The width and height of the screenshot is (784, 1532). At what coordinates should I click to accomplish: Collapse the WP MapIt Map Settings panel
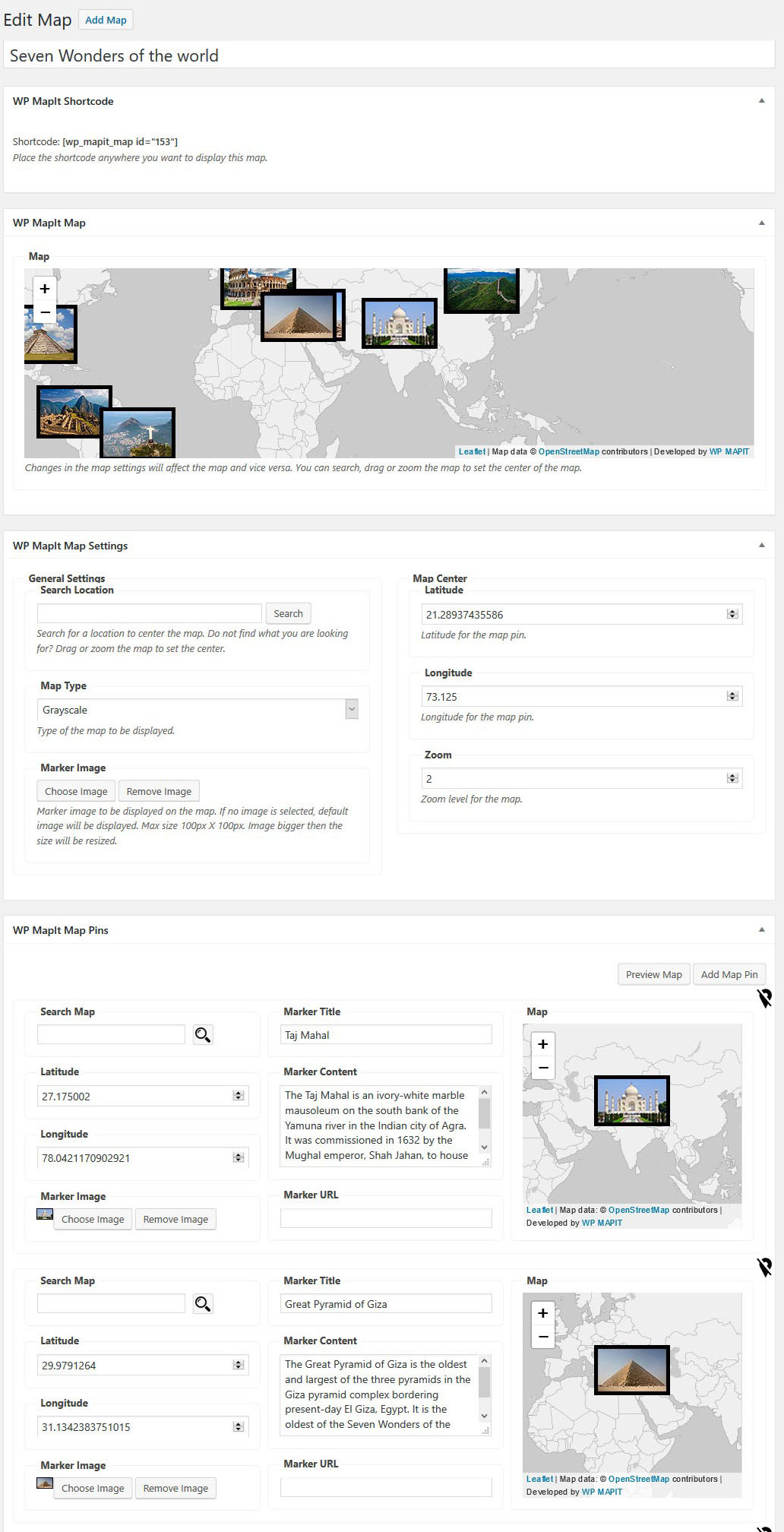click(761, 546)
